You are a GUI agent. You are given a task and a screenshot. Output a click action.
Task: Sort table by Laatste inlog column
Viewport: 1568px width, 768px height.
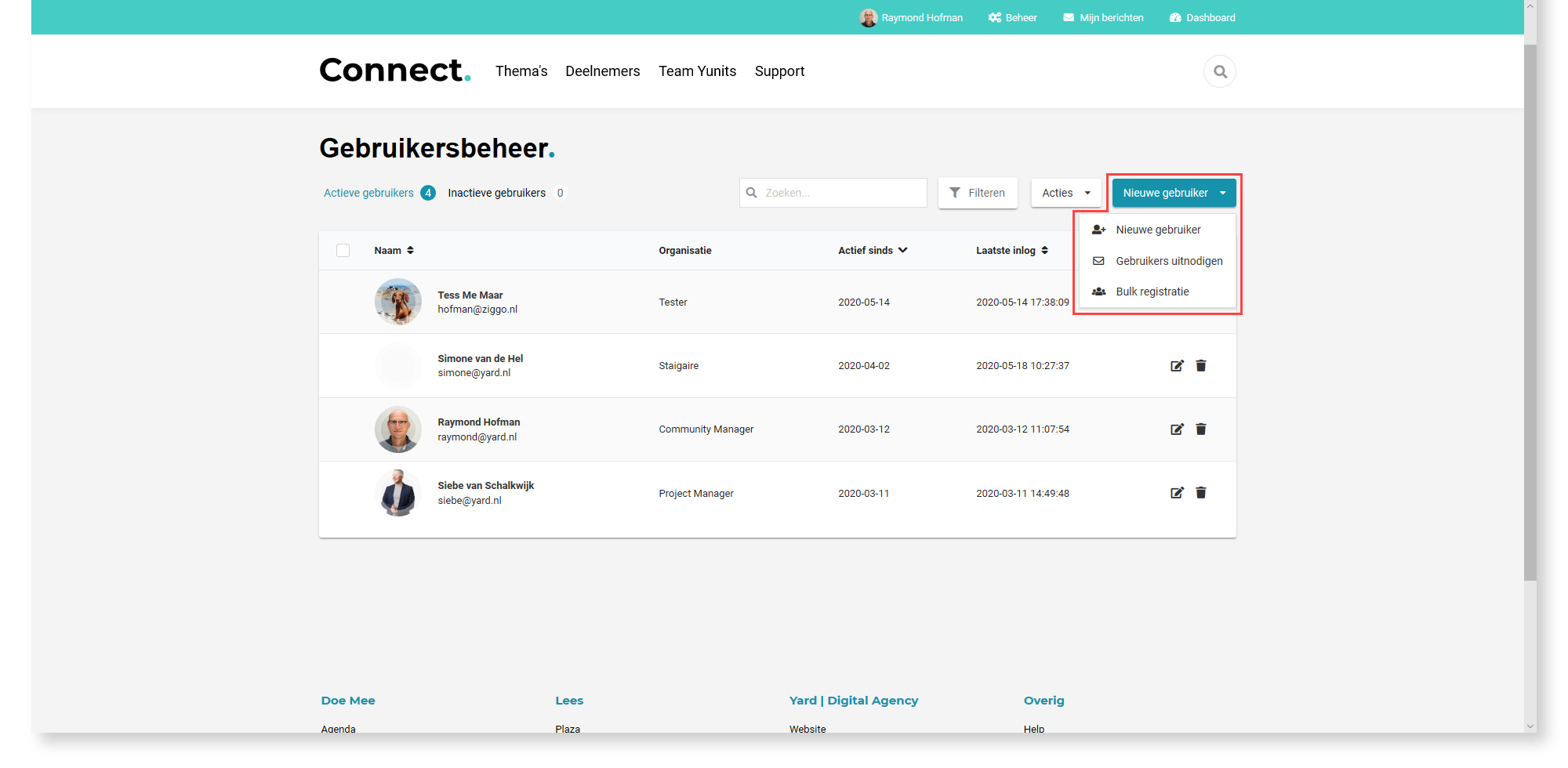pyautogui.click(x=1012, y=250)
